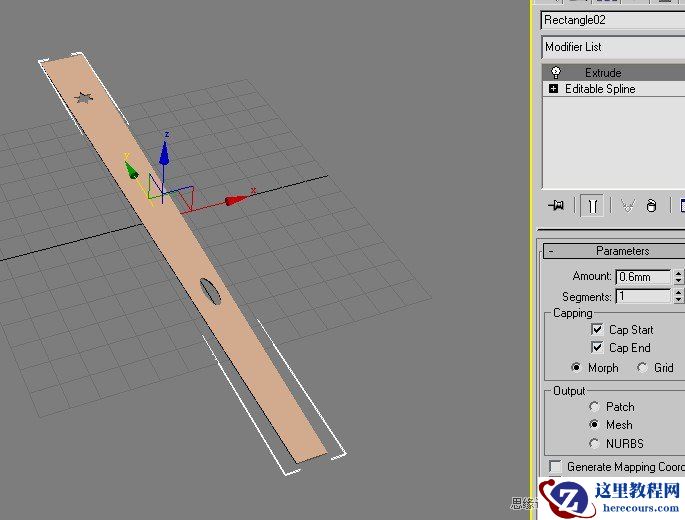This screenshot has width=685, height=520.
Task: Enable Generate Mapping Coords checkbox
Action: 556,466
